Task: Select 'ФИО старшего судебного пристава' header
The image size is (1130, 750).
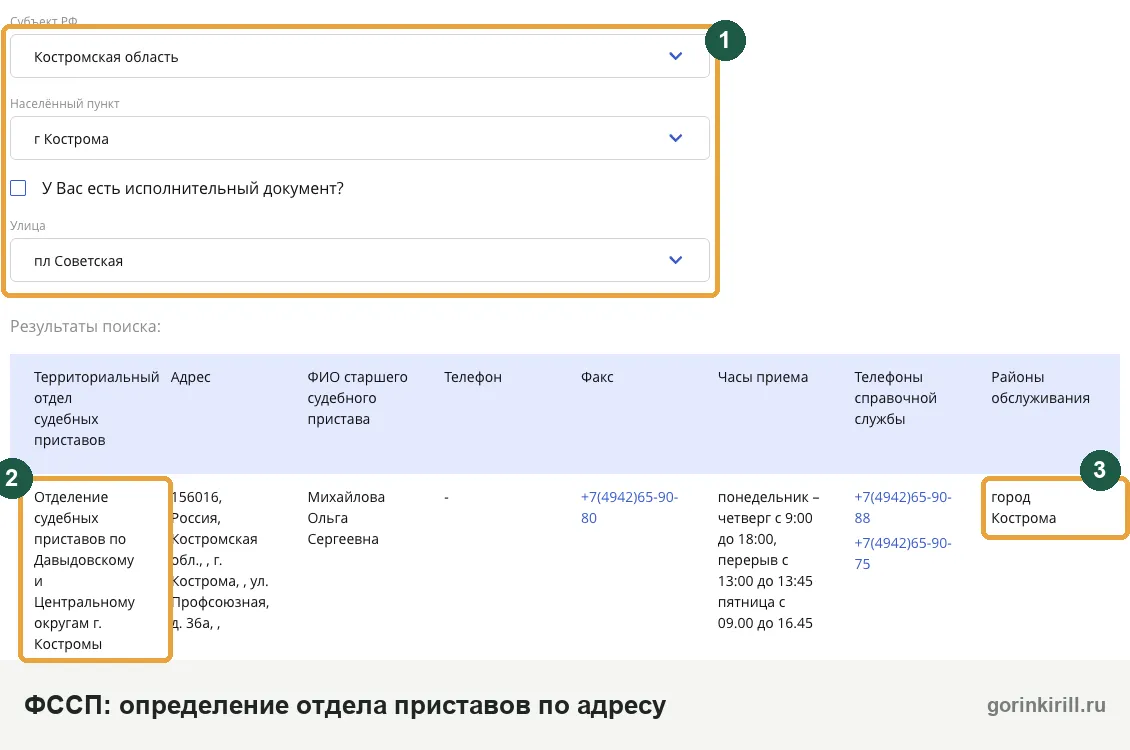Action: coord(357,398)
